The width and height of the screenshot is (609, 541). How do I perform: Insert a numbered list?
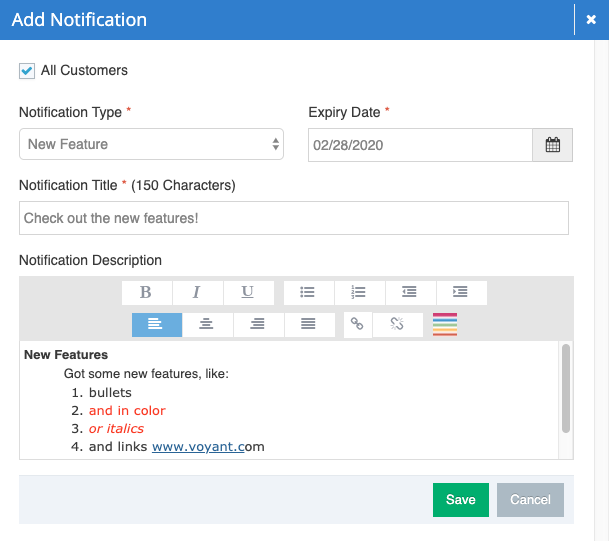click(359, 292)
